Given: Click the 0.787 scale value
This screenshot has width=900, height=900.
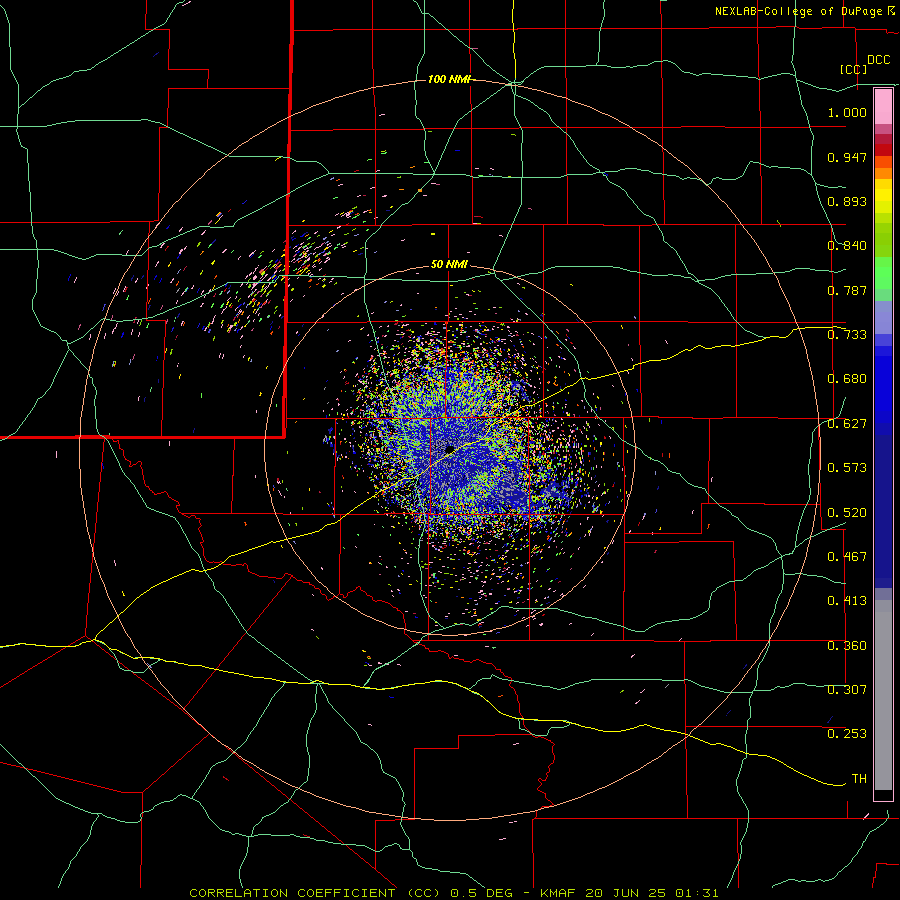Looking at the screenshot, I should pos(847,290).
